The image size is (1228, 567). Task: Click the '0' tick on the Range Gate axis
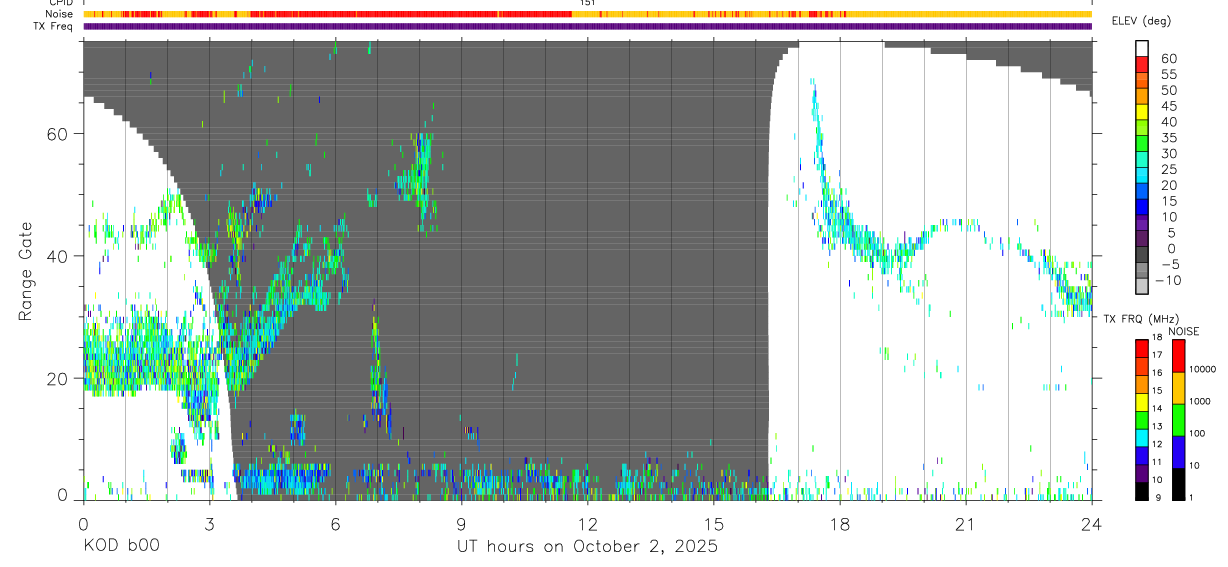[x=64, y=494]
